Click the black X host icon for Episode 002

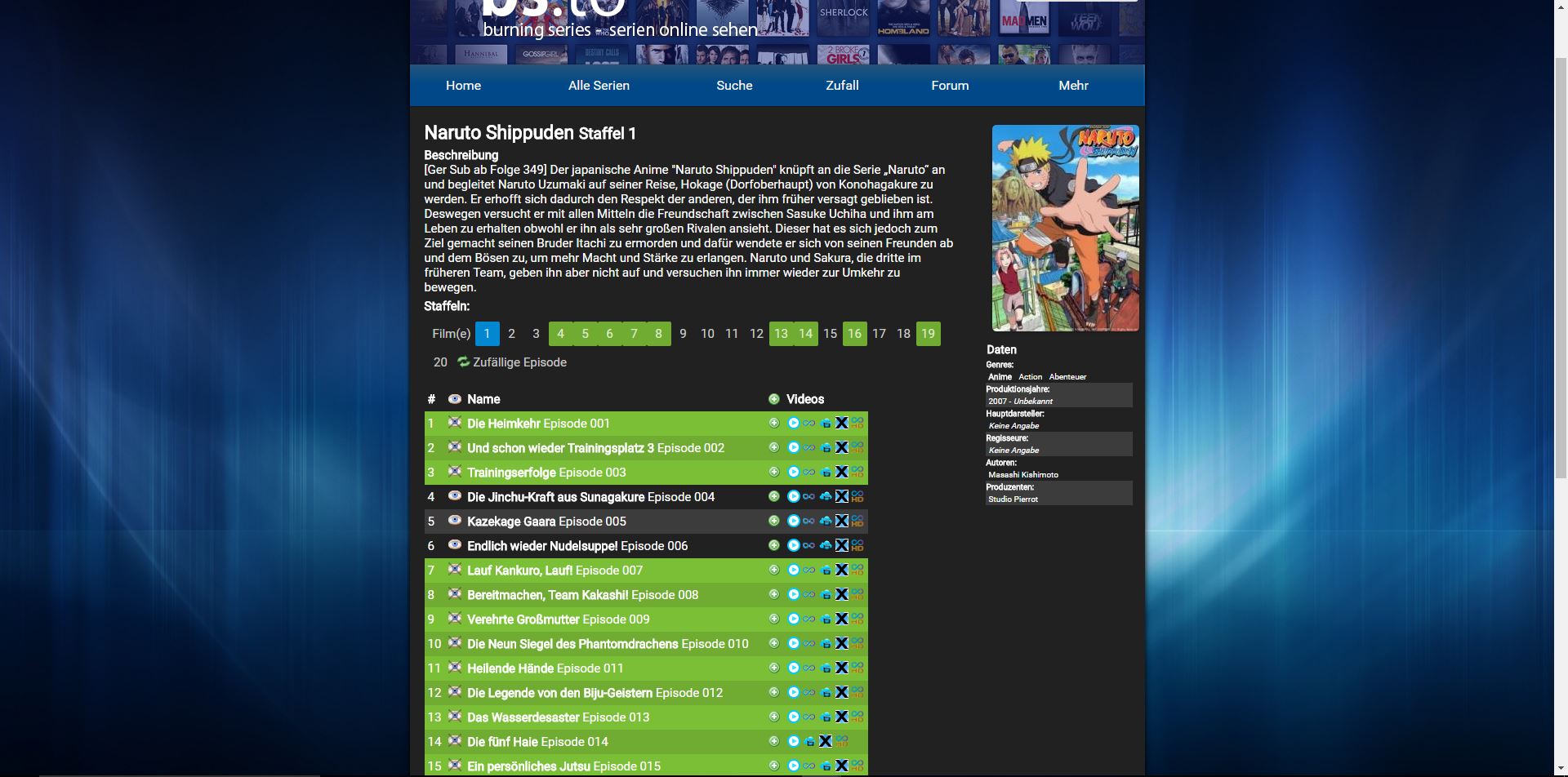[x=841, y=447]
